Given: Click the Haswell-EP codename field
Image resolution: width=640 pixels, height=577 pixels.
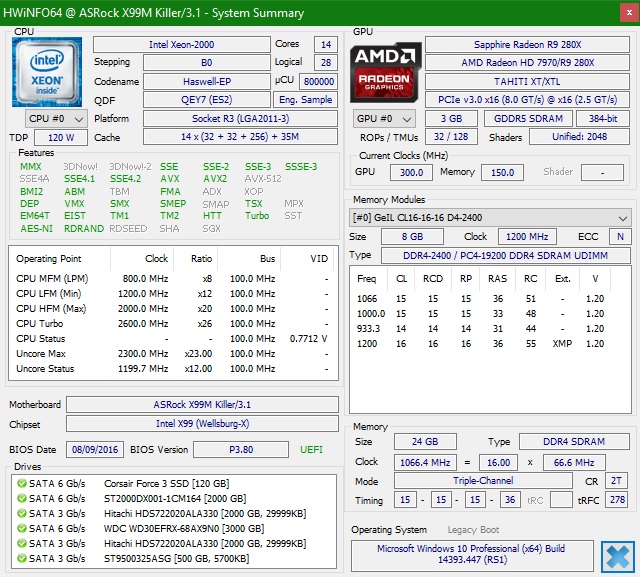Looking at the screenshot, I should click(x=207, y=82).
